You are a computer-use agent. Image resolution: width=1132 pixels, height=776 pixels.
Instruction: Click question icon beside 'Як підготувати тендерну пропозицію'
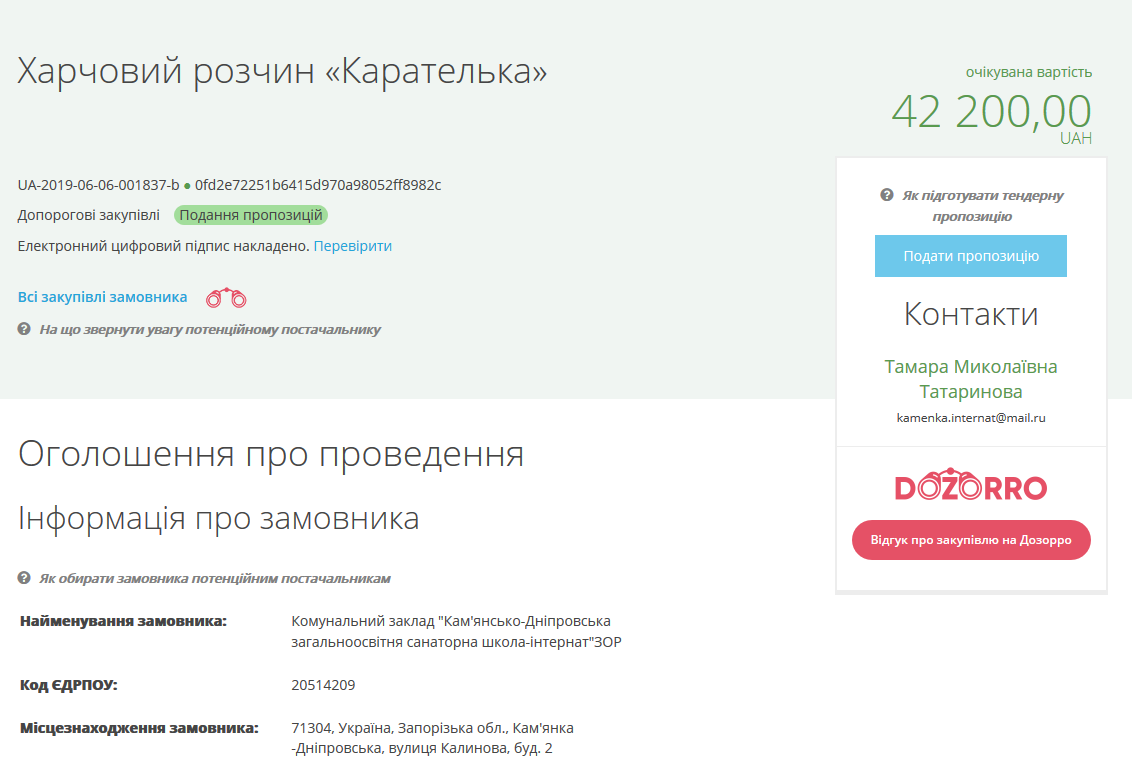coord(886,195)
